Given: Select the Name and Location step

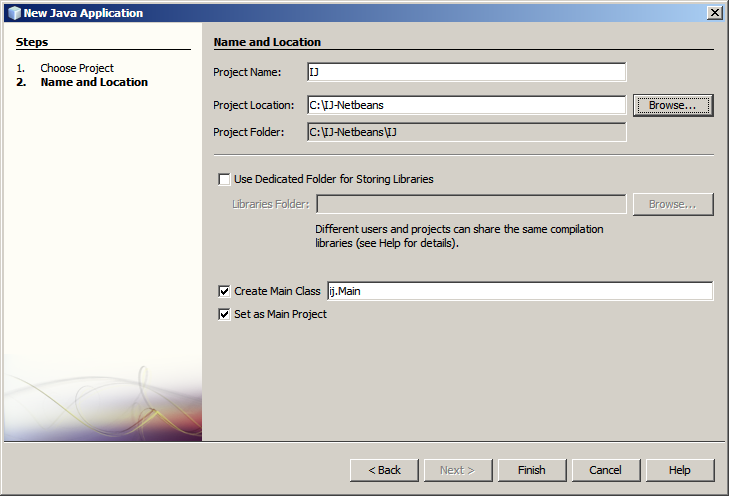Looking at the screenshot, I should pyautogui.click(x=94, y=82).
